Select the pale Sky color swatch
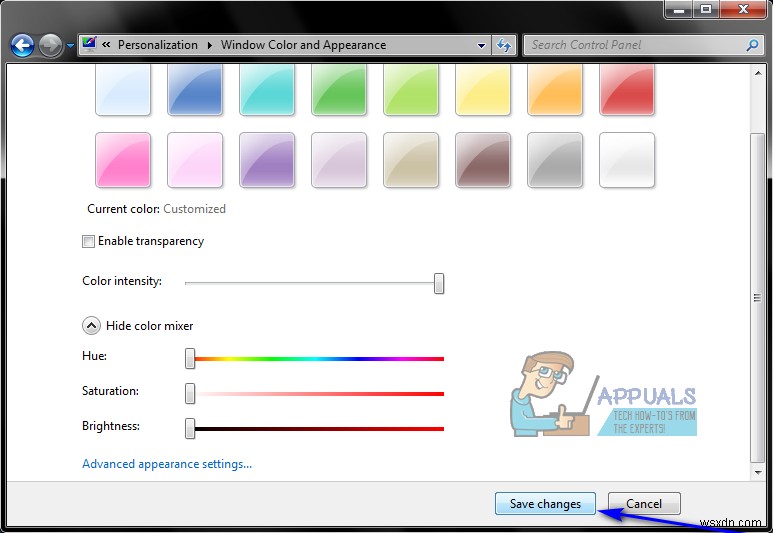Image resolution: width=773 pixels, height=533 pixels. 123,90
